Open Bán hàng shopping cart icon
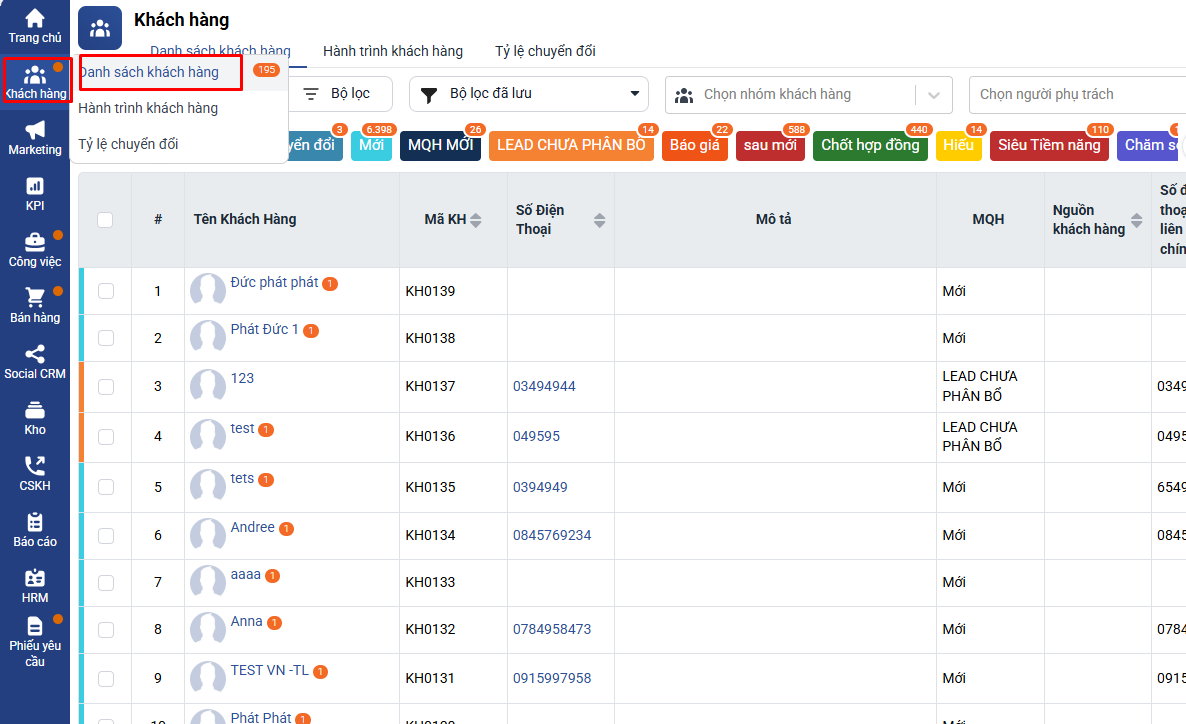The image size is (1186, 724). click(35, 298)
